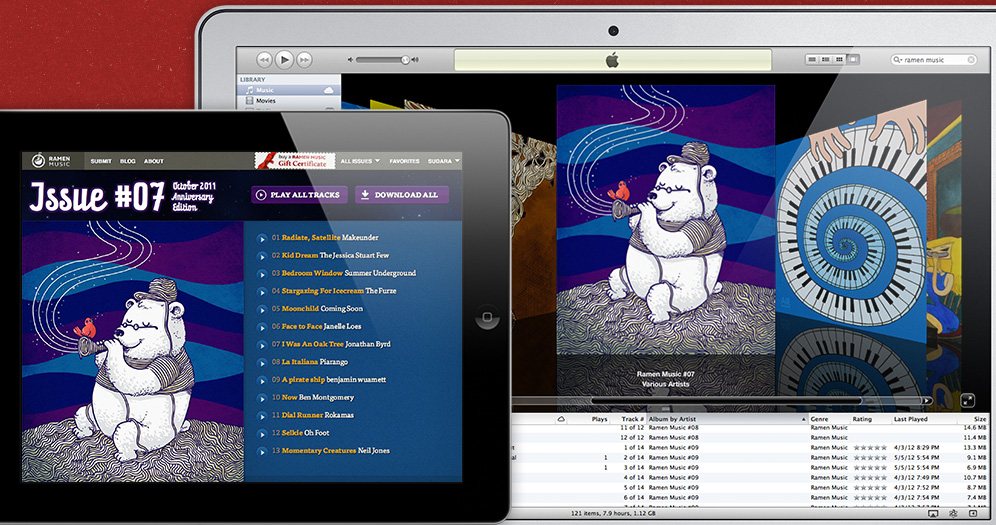Open the Submit page on Ramen Music
Viewport: 996px width, 525px height.
point(101,161)
